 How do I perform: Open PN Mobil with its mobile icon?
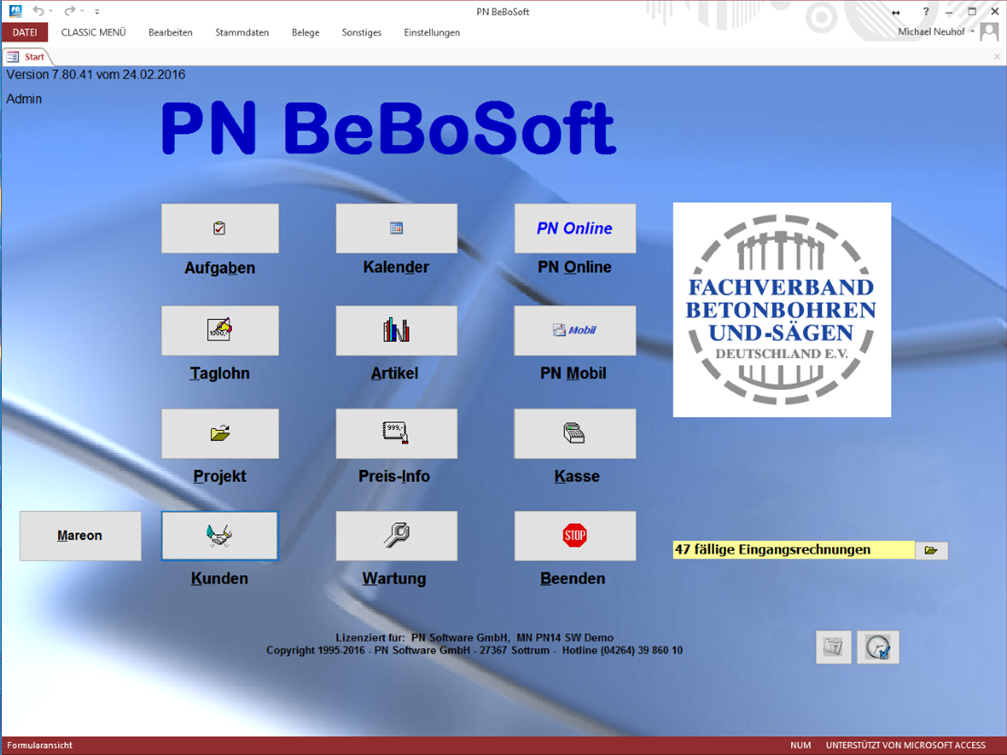[574, 330]
